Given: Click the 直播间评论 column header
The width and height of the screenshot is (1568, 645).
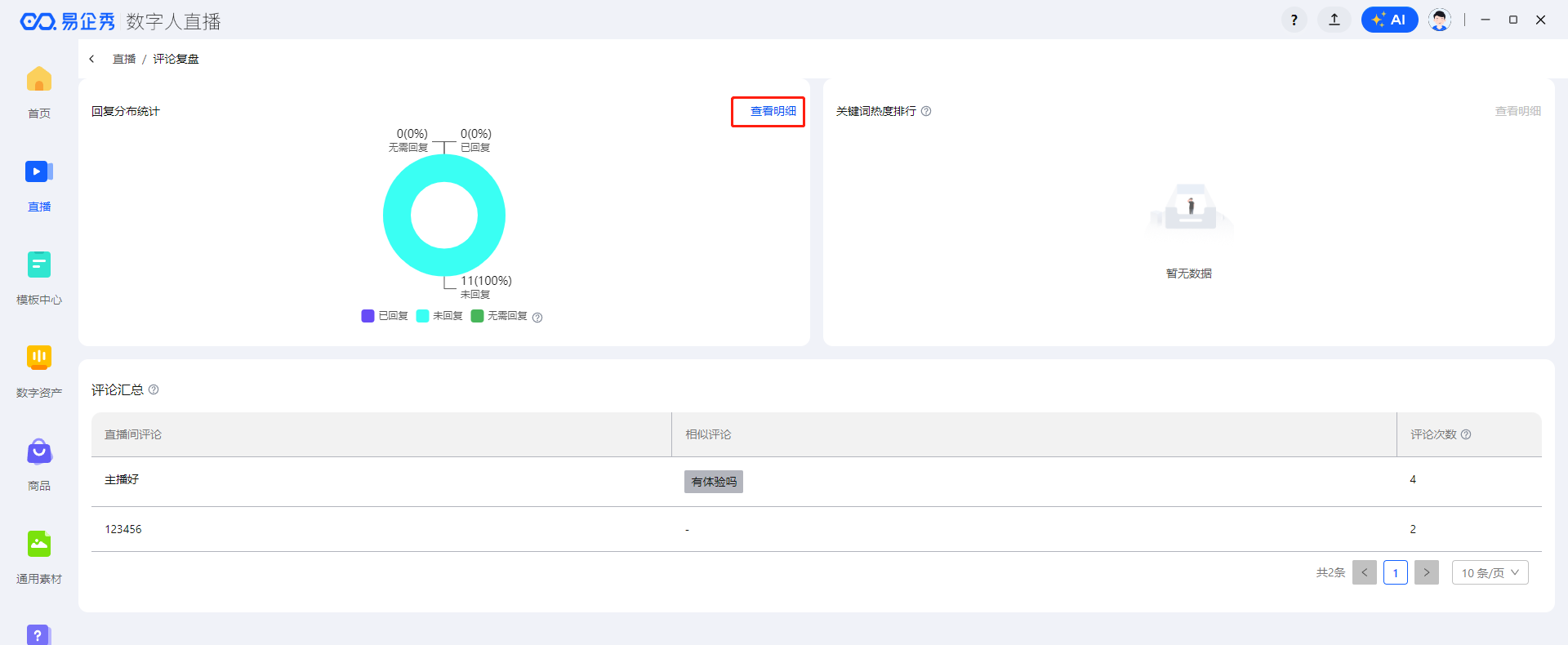Looking at the screenshot, I should tap(133, 434).
